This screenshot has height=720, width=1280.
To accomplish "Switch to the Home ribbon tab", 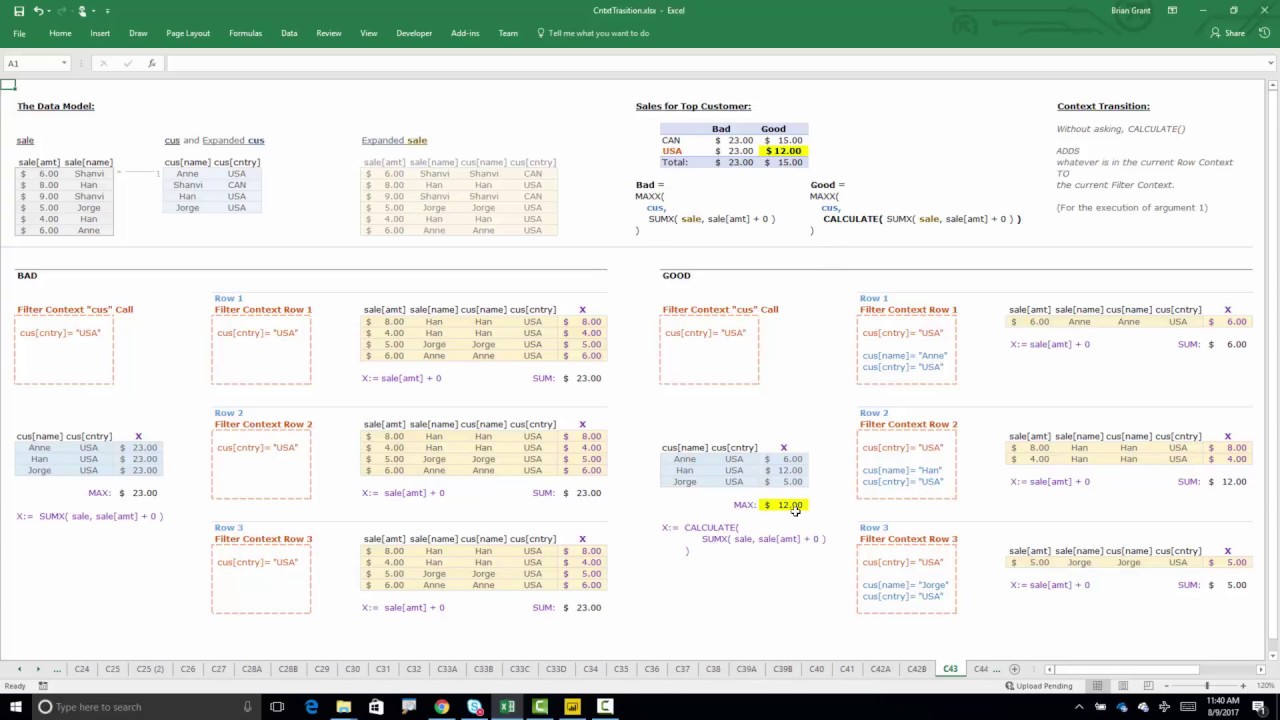I will coord(60,33).
